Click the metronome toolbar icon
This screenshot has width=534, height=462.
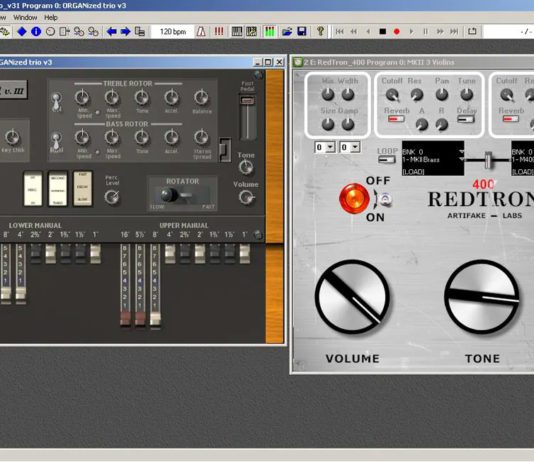tap(201, 32)
